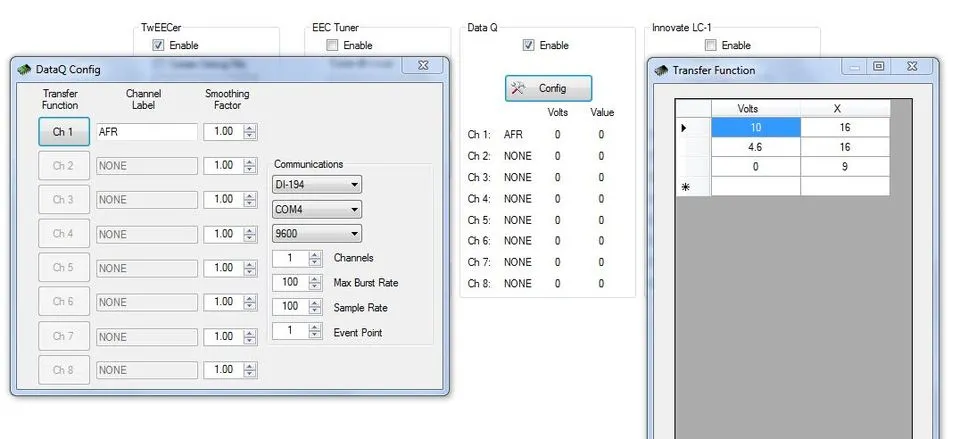Click the Sample Rate spinner

[315, 307]
